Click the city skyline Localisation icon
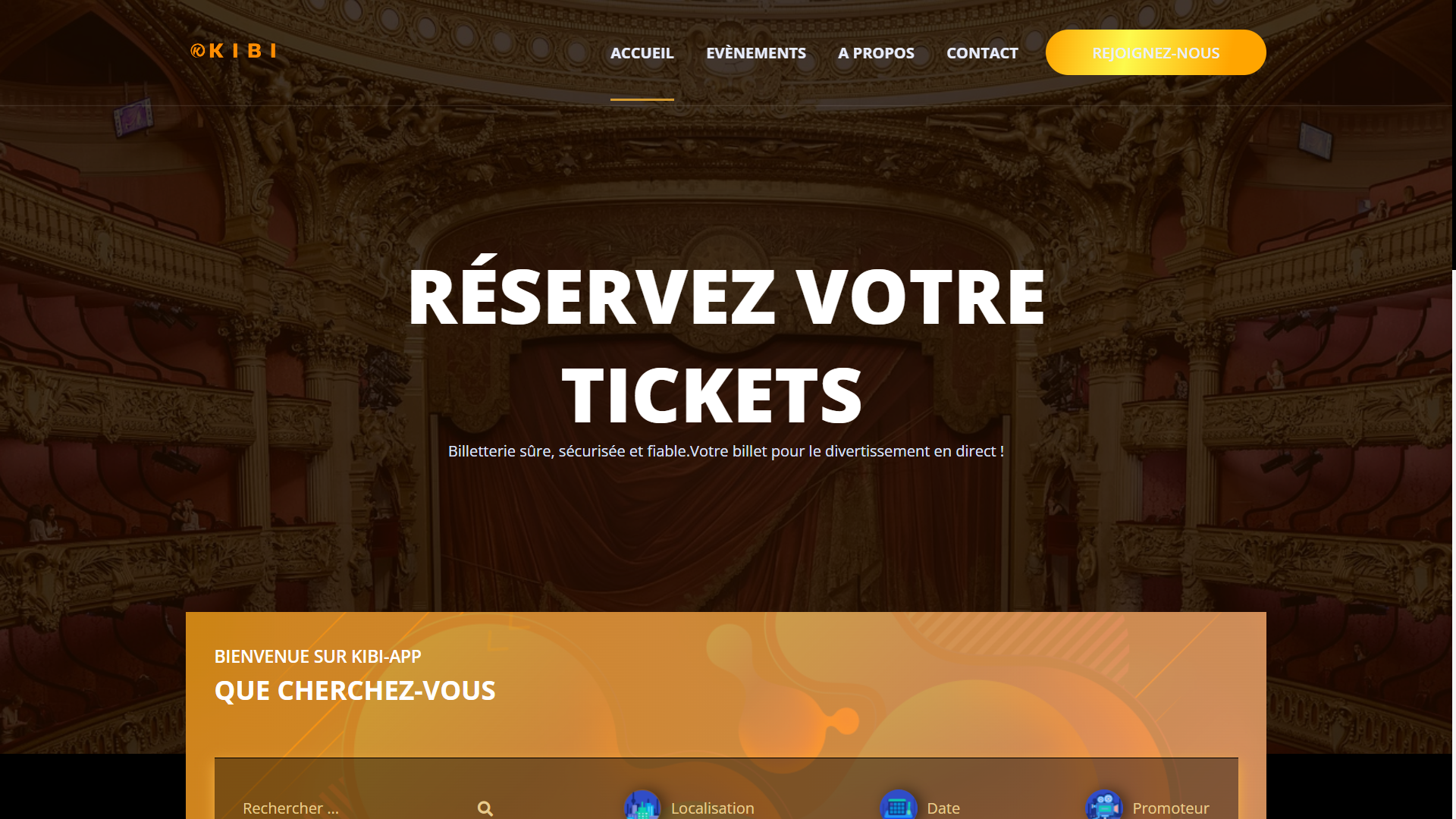Image resolution: width=1456 pixels, height=819 pixels. 642,805
